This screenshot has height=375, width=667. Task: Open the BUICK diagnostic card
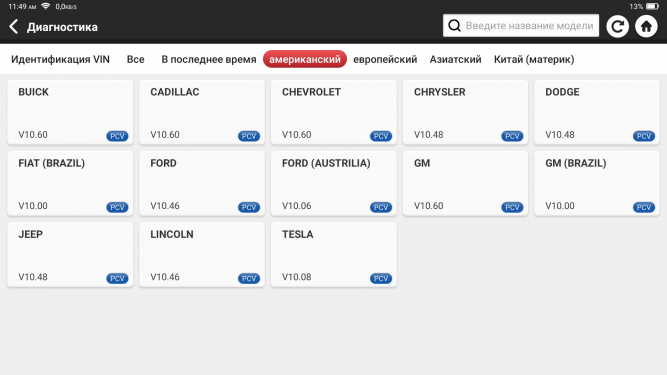[70, 112]
